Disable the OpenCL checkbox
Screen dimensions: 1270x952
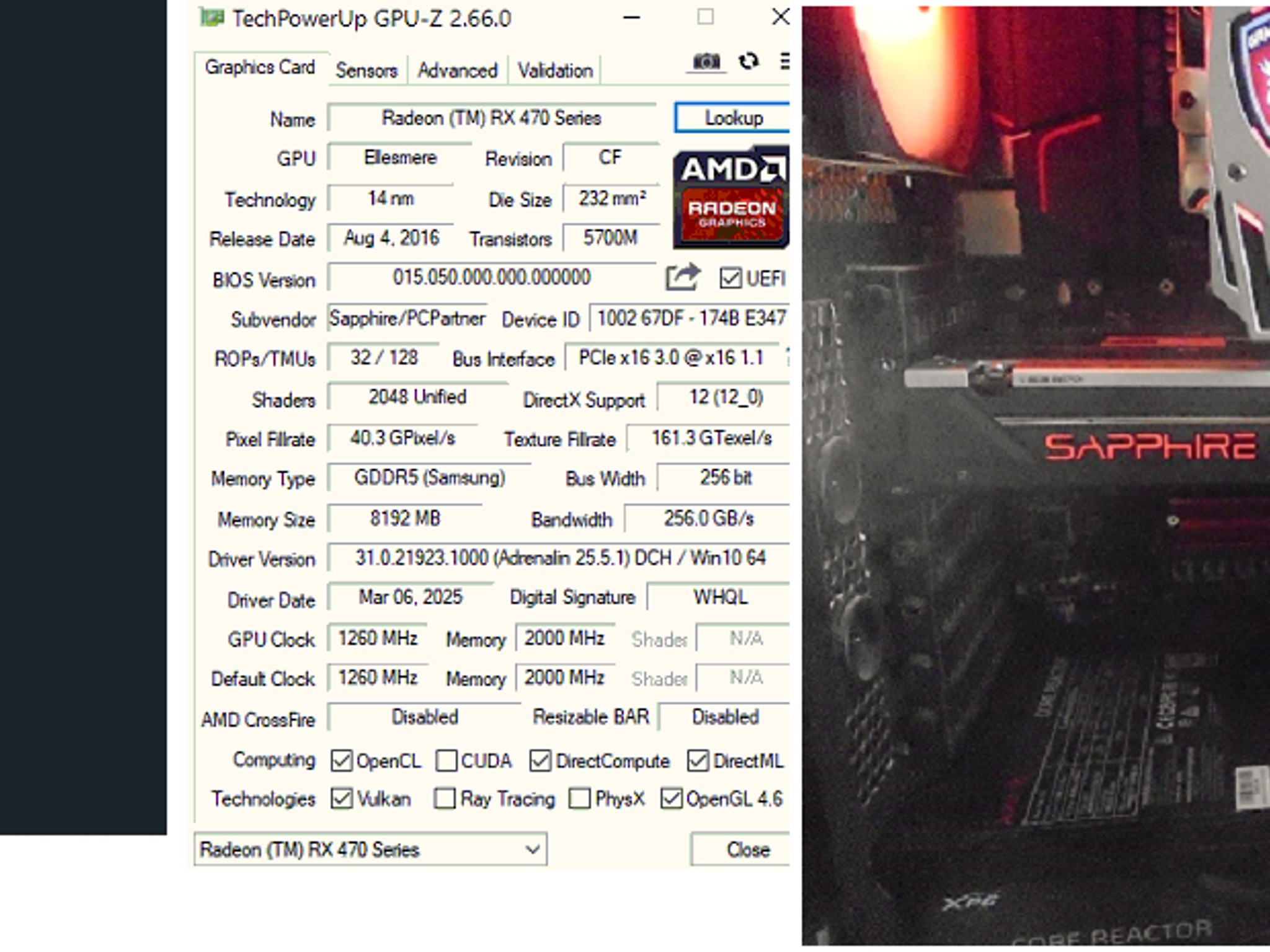340,760
